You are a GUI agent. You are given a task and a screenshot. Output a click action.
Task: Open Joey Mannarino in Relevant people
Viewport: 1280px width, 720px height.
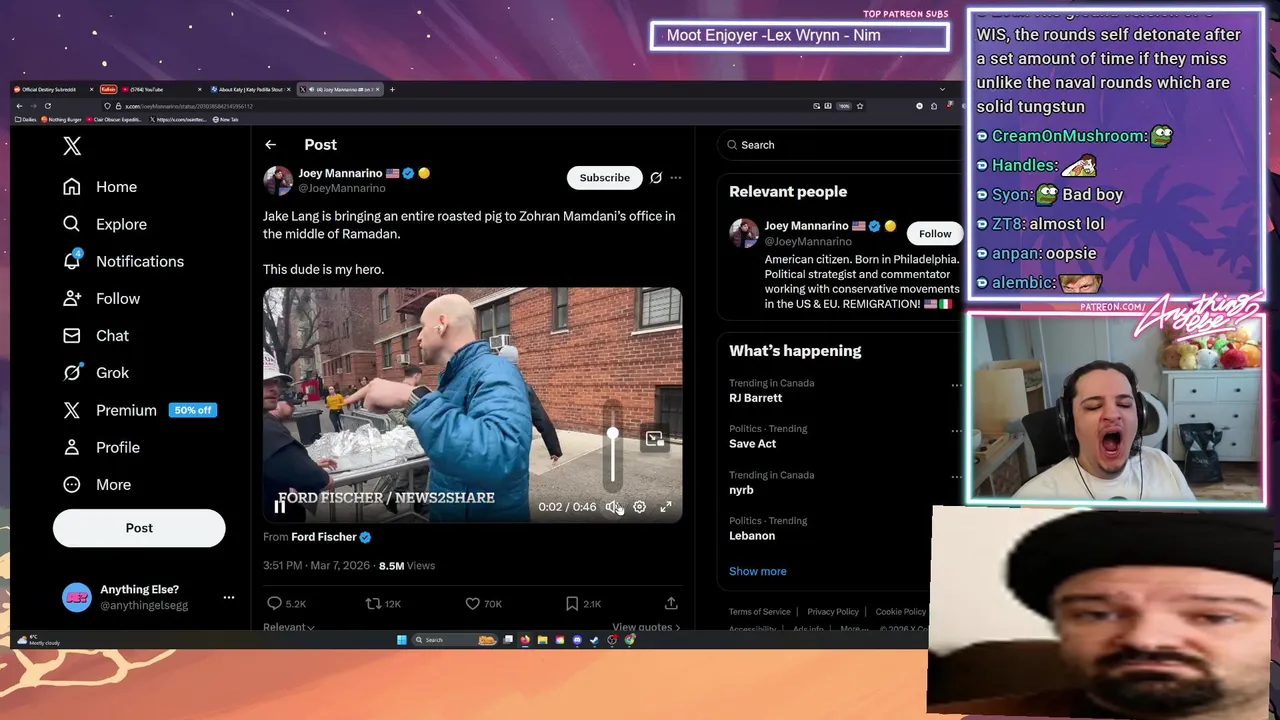[807, 226]
